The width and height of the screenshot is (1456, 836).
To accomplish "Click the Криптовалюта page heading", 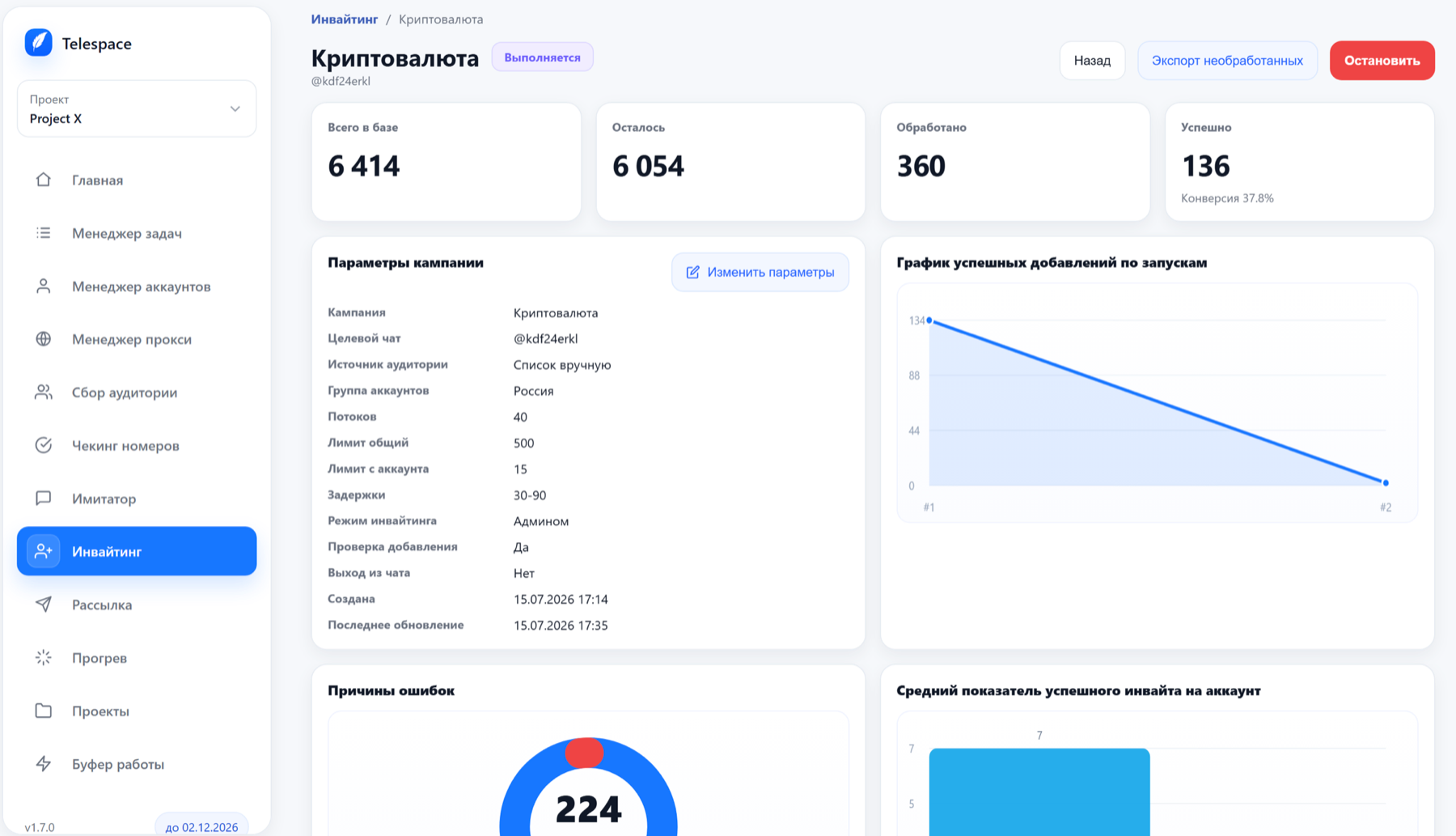I will (x=395, y=58).
